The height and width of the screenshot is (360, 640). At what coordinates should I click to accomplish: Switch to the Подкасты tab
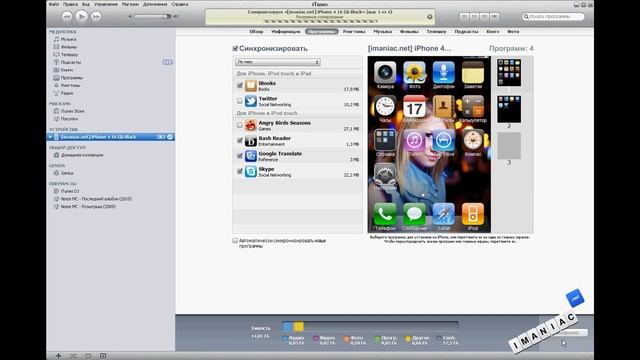[x=466, y=31]
